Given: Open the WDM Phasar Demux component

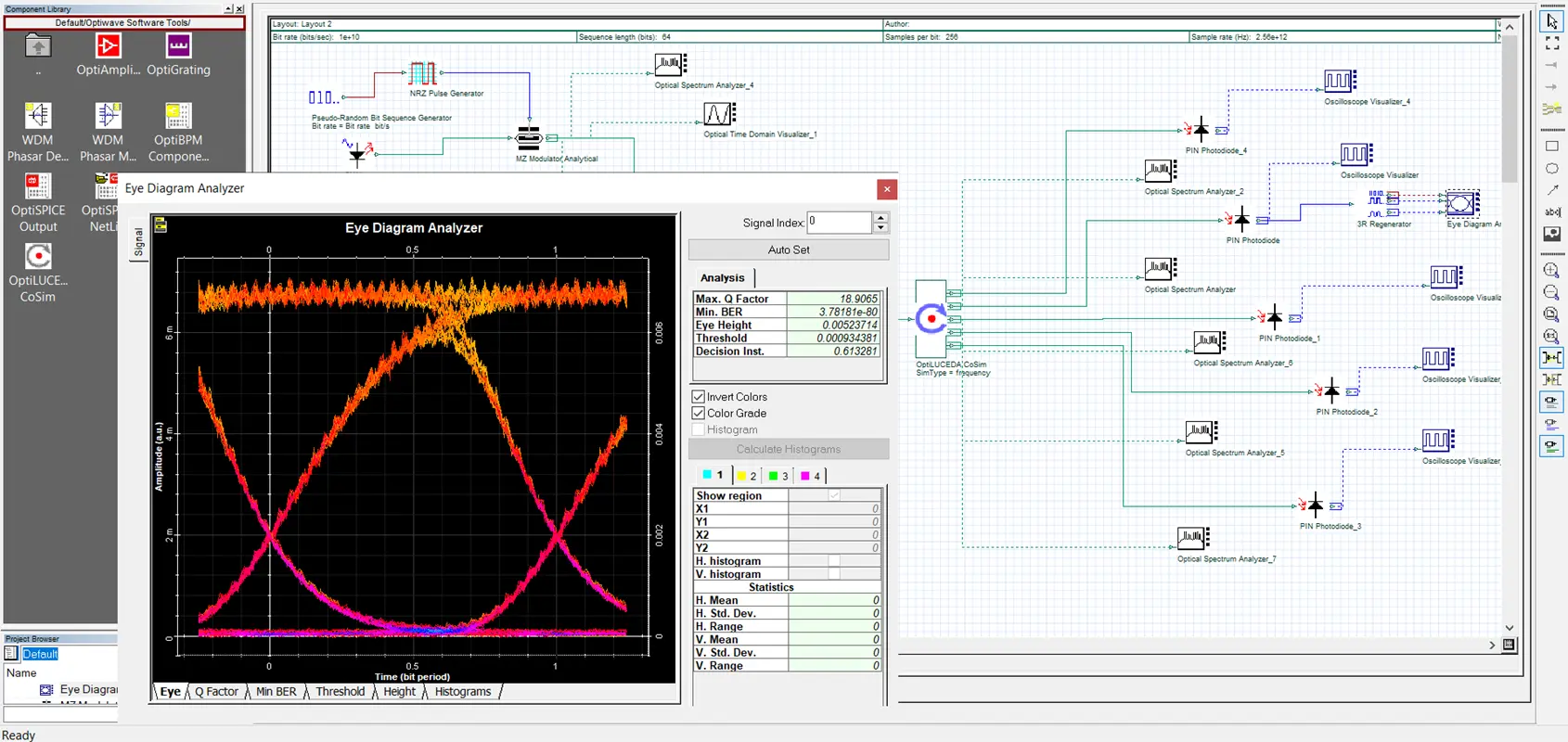Looking at the screenshot, I should [x=38, y=115].
